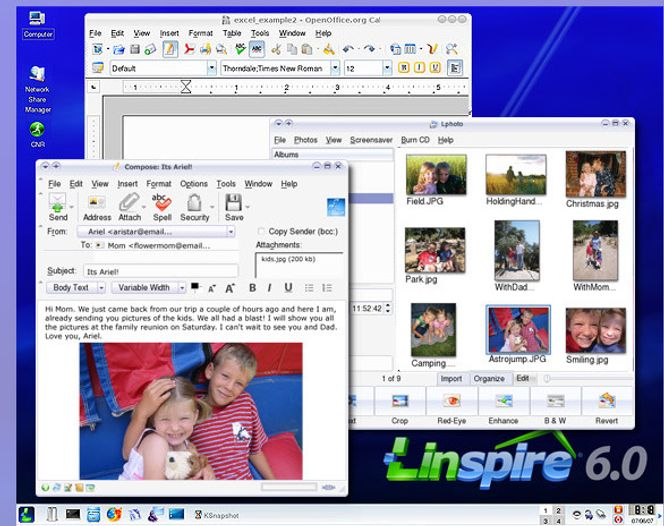Open the font size 12 dropdown
This screenshot has width=664, height=526.
coord(387,68)
